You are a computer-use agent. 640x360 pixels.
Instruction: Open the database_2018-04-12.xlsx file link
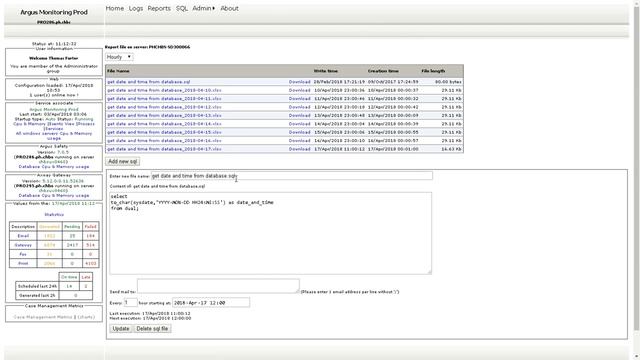[x=164, y=107]
